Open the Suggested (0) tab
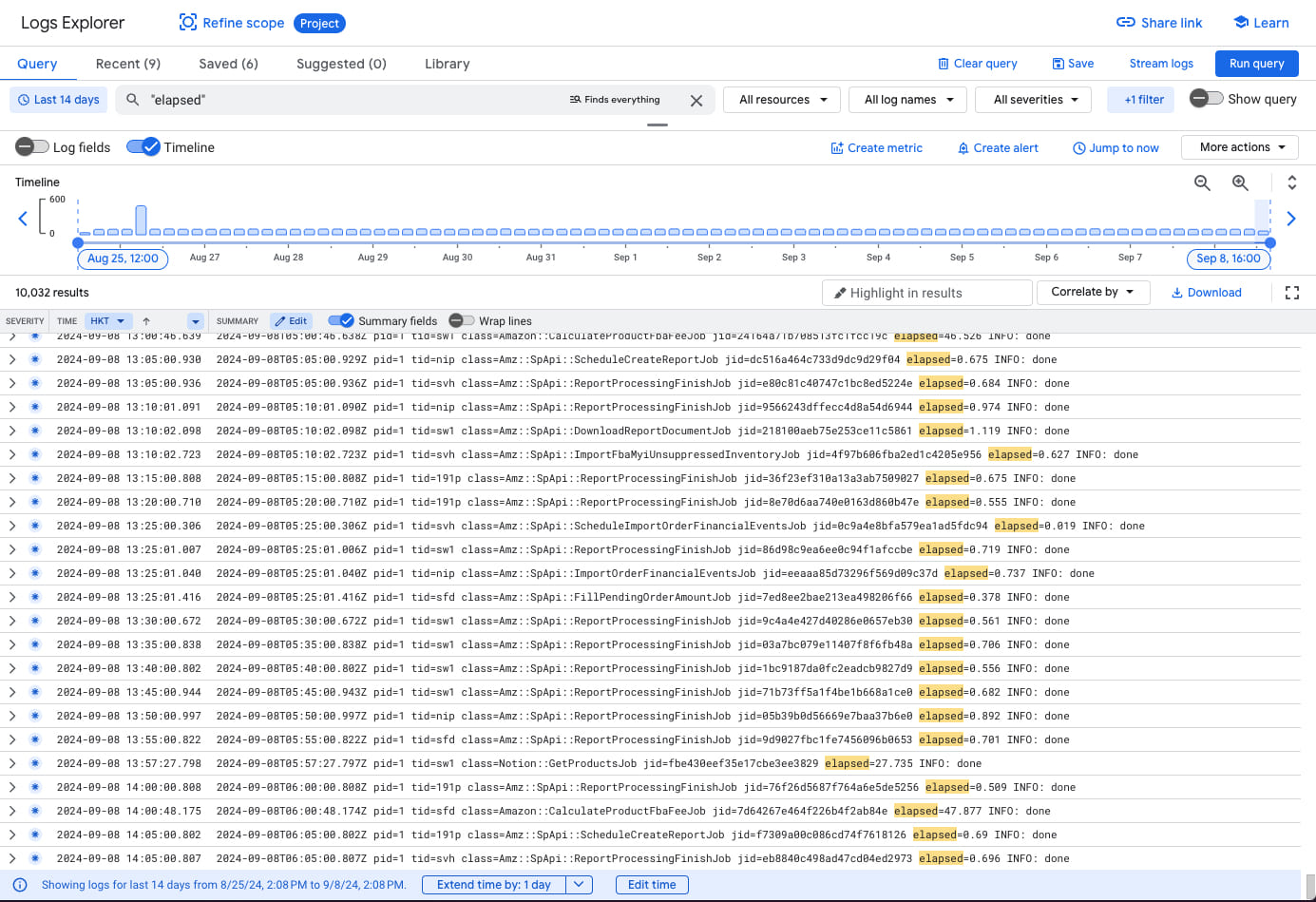The width and height of the screenshot is (1316, 902). [x=341, y=64]
